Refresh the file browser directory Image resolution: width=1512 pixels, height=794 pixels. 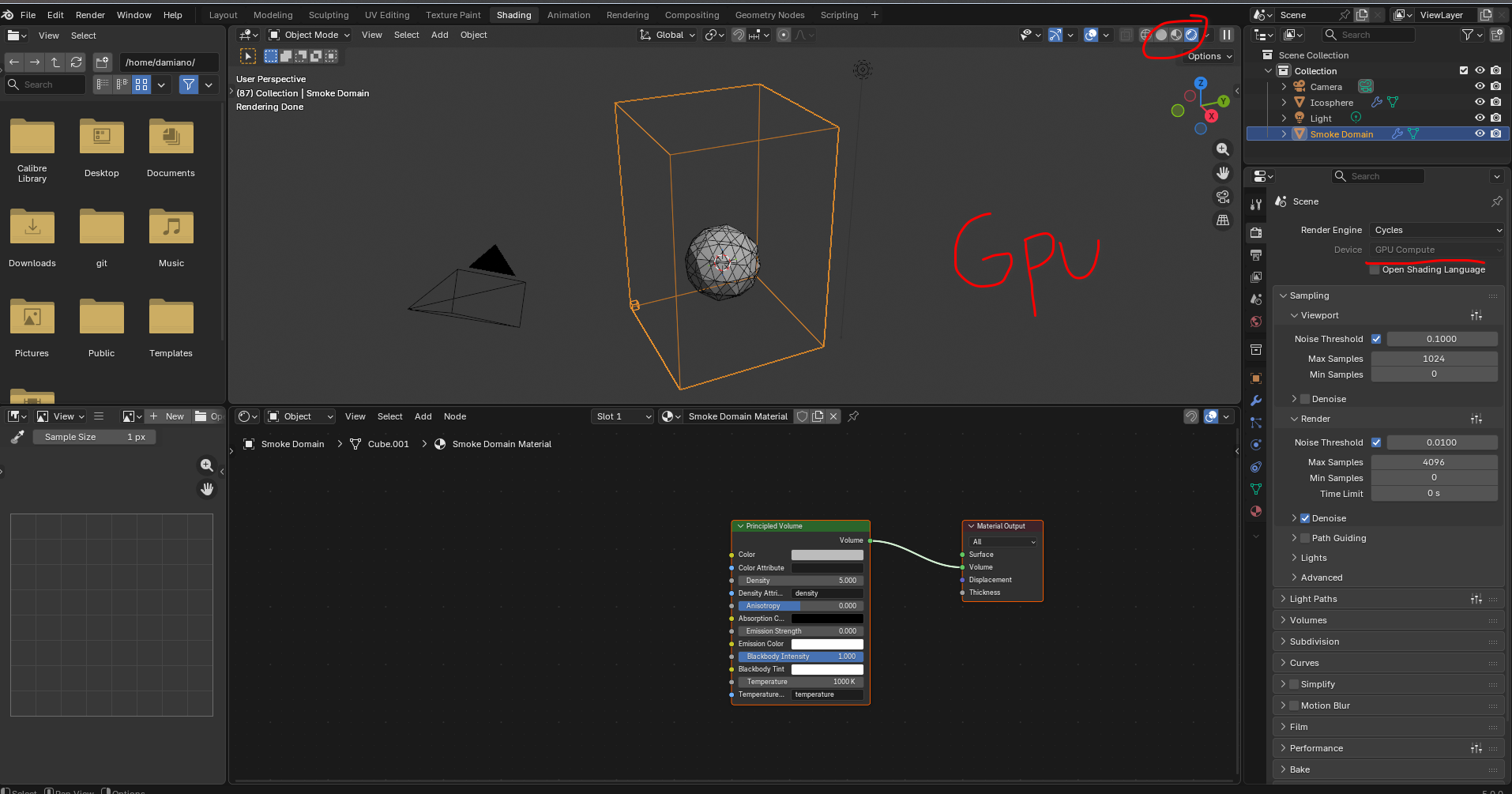coord(76,62)
